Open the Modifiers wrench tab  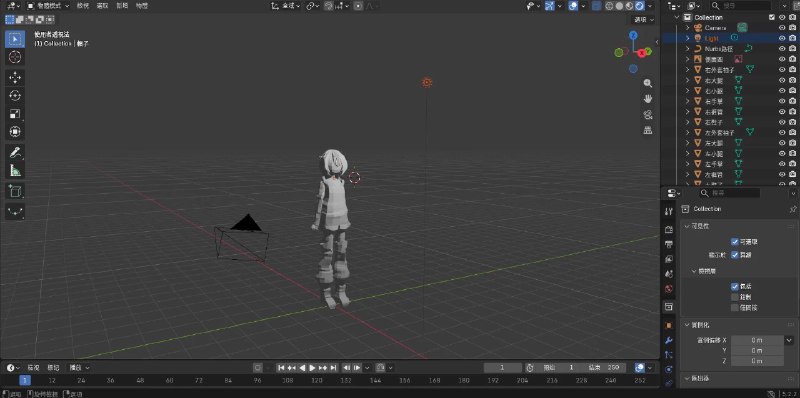669,340
